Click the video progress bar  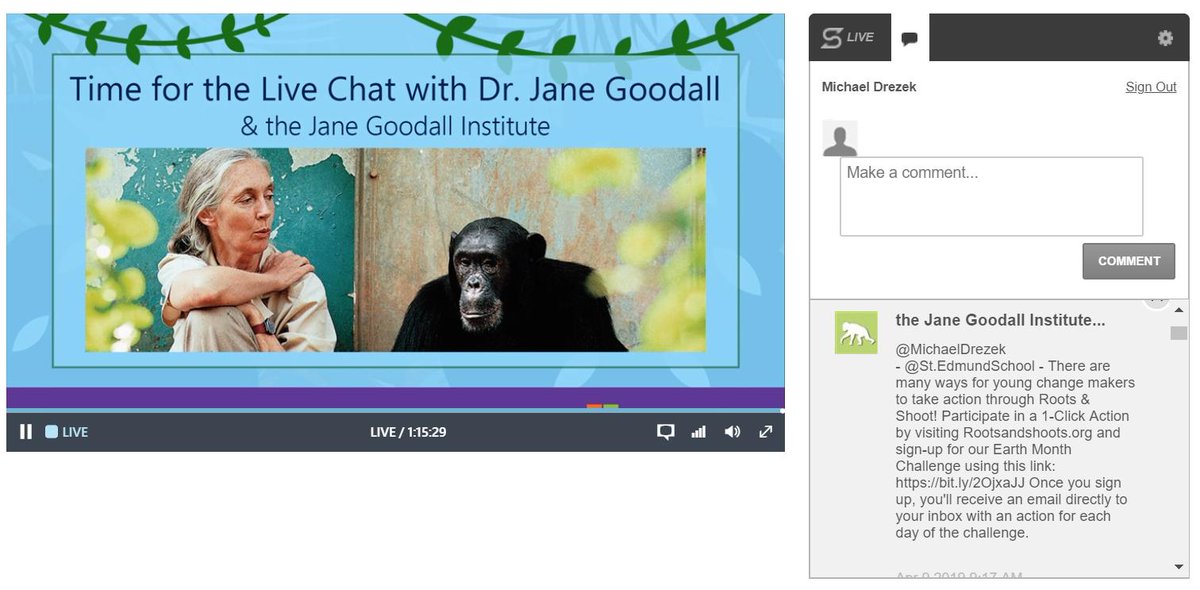click(395, 410)
